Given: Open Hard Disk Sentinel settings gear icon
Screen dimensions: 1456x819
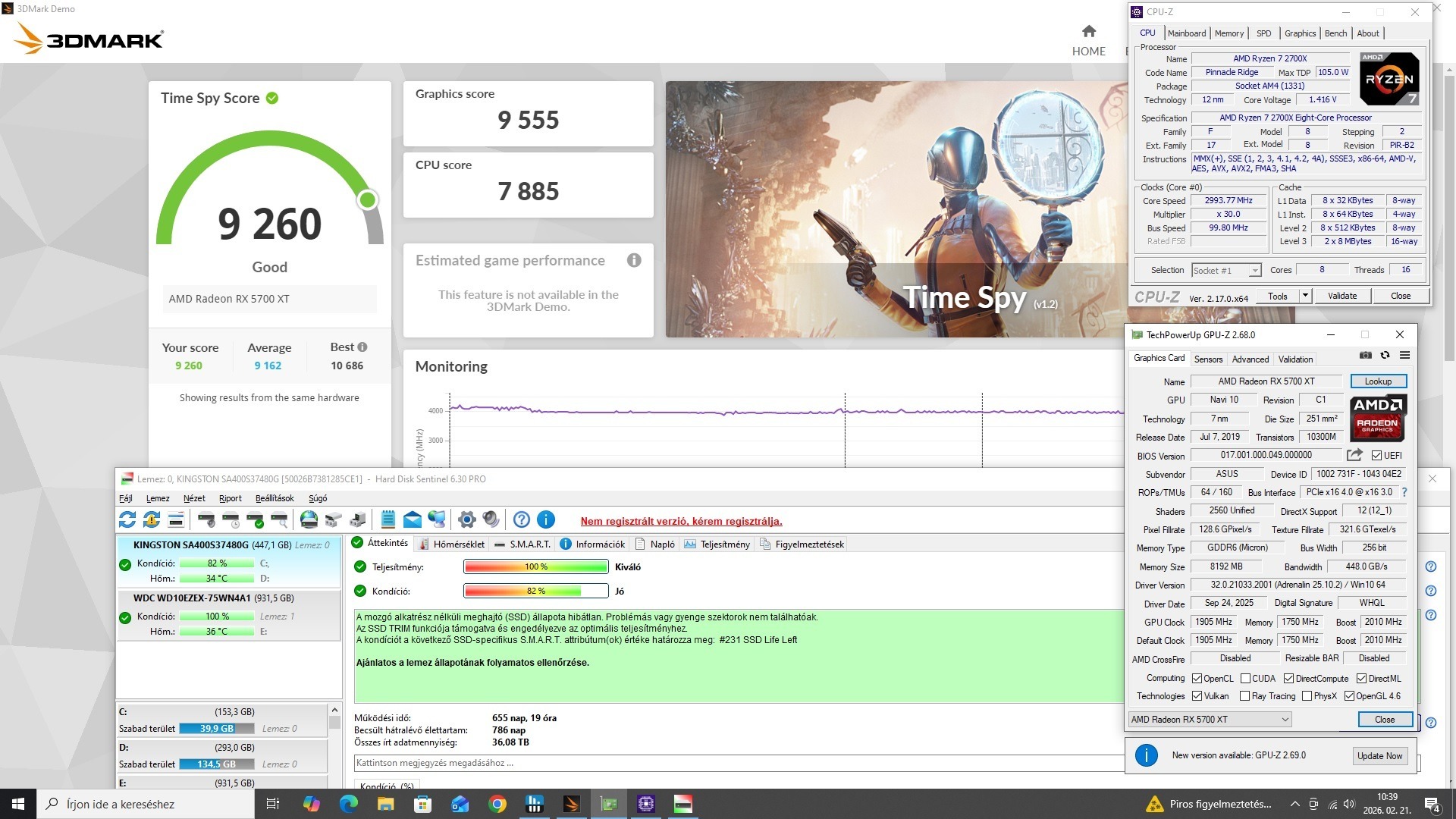Looking at the screenshot, I should (x=467, y=519).
